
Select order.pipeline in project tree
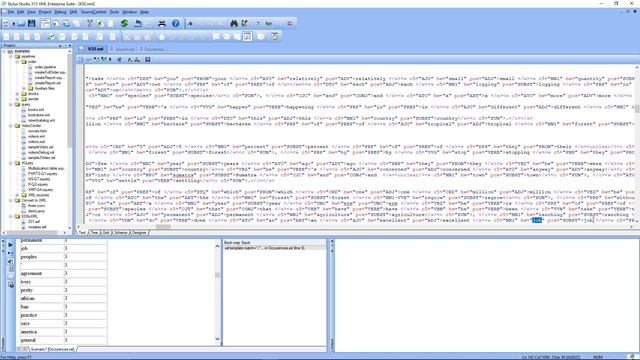coord(45,67)
